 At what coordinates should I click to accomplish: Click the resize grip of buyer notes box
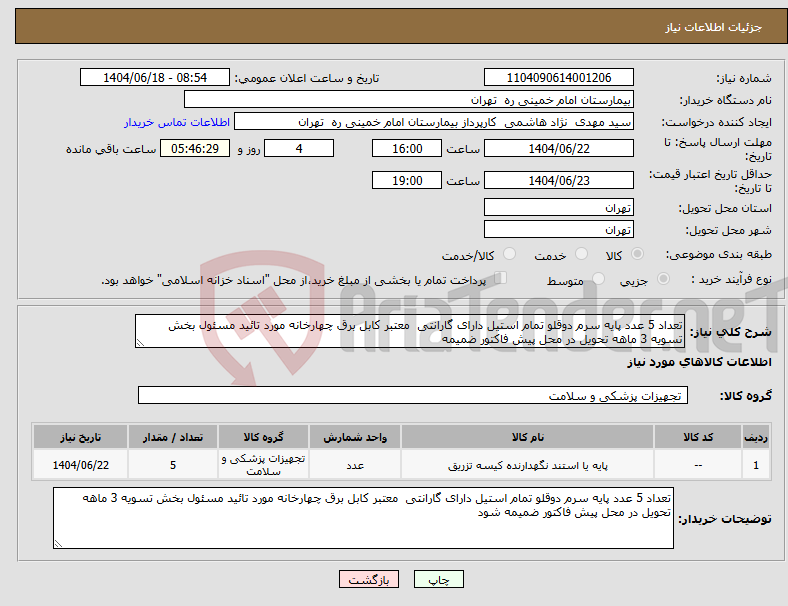58,543
